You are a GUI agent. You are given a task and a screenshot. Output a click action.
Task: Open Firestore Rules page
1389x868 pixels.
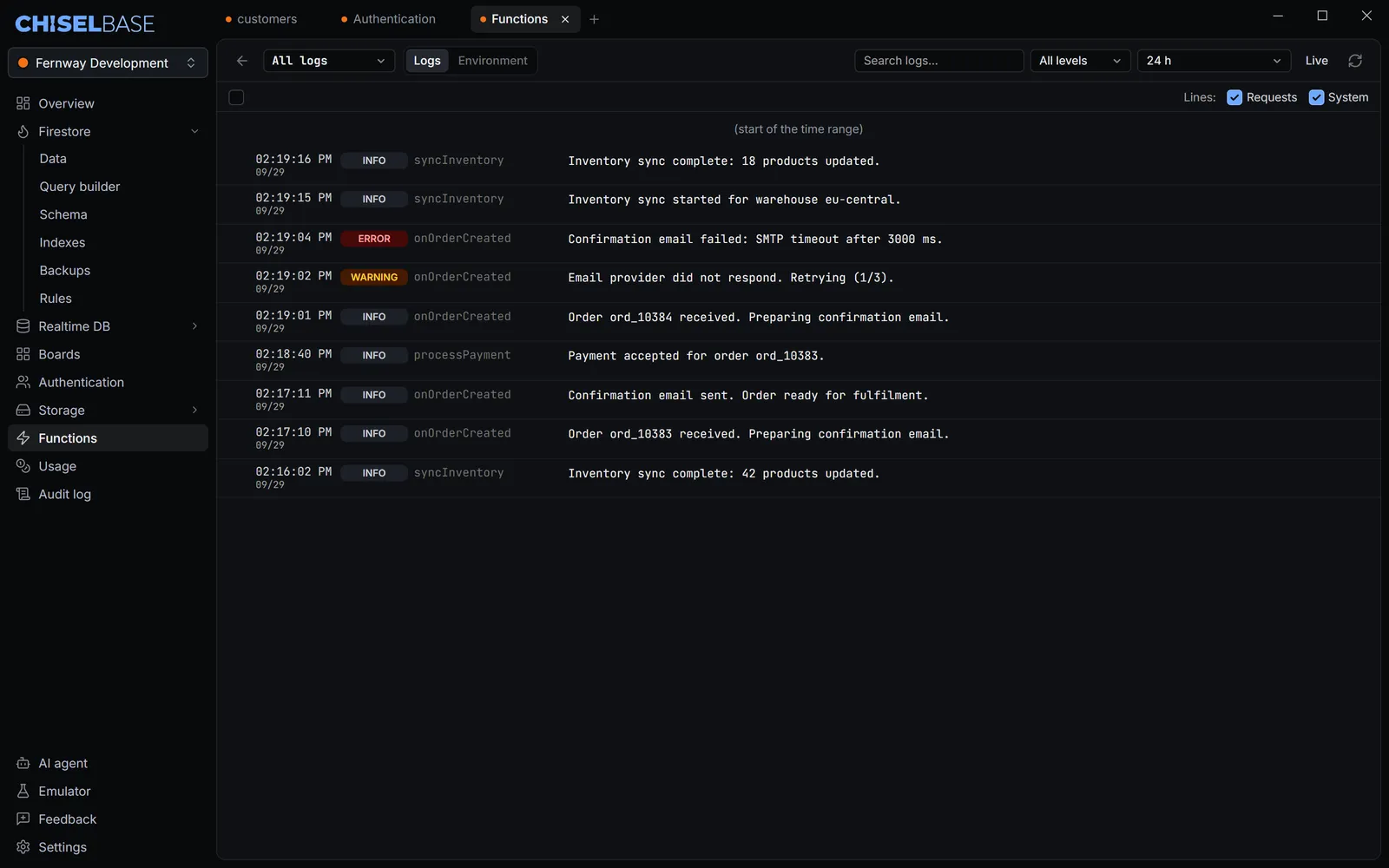pos(56,299)
